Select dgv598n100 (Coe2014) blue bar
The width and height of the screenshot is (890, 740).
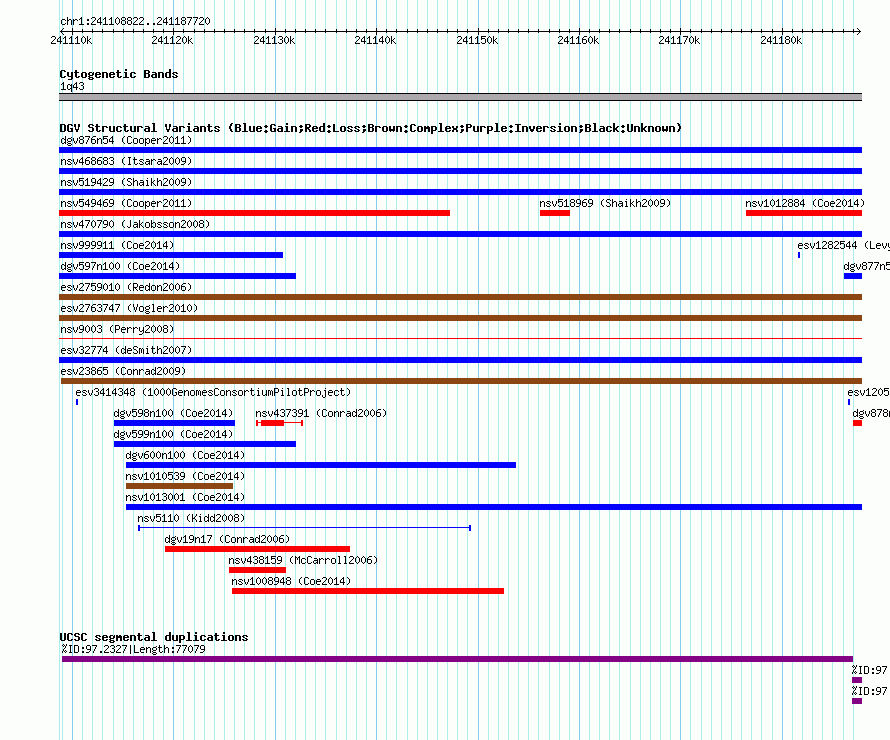[174, 423]
